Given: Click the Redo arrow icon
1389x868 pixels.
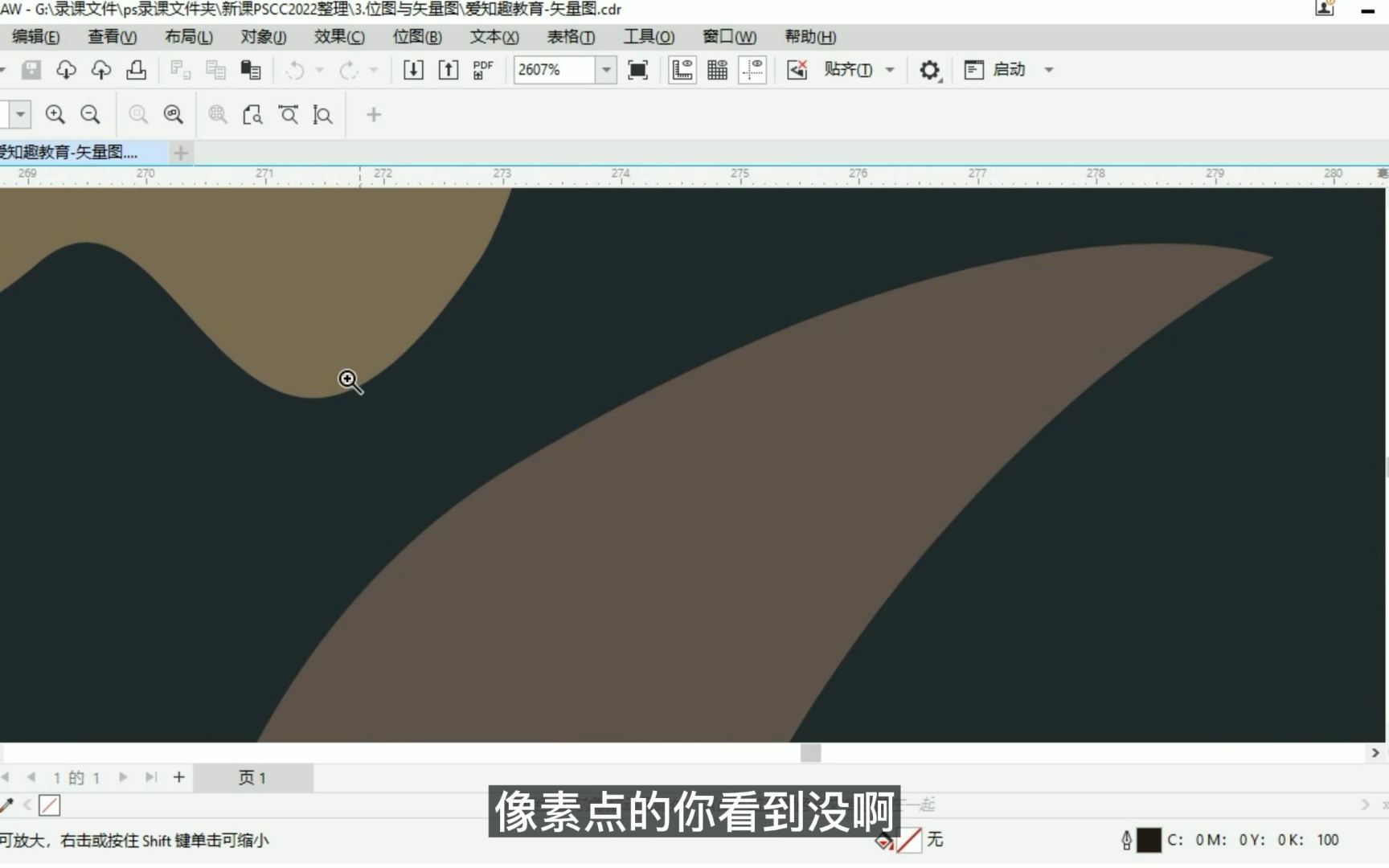Looking at the screenshot, I should (348, 70).
